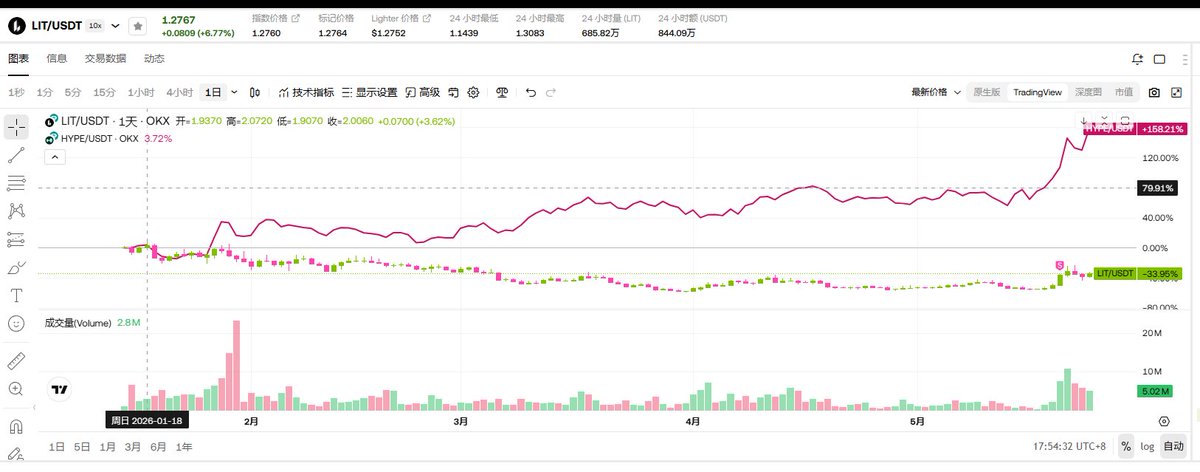Set range to 5日 at bottom
The width and height of the screenshot is (1200, 472).
point(81,447)
